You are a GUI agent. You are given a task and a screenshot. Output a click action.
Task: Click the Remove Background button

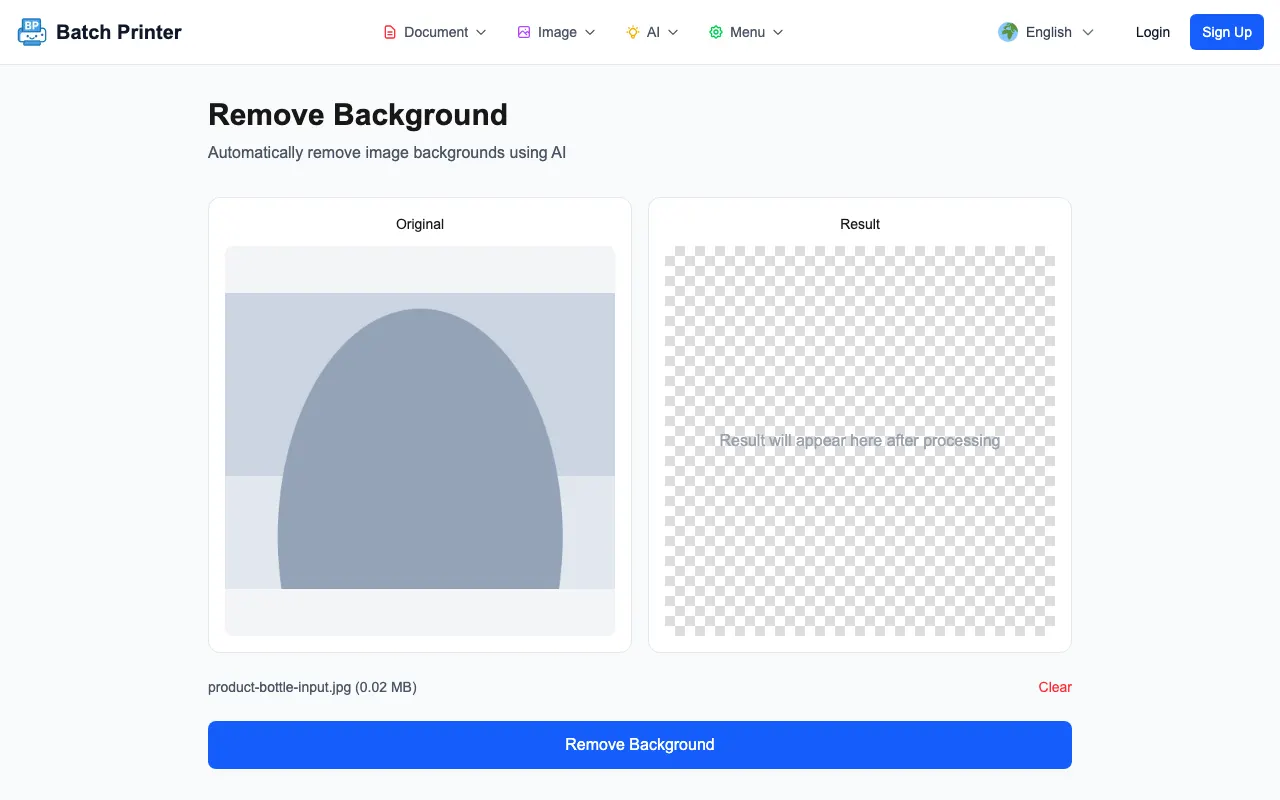[640, 745]
